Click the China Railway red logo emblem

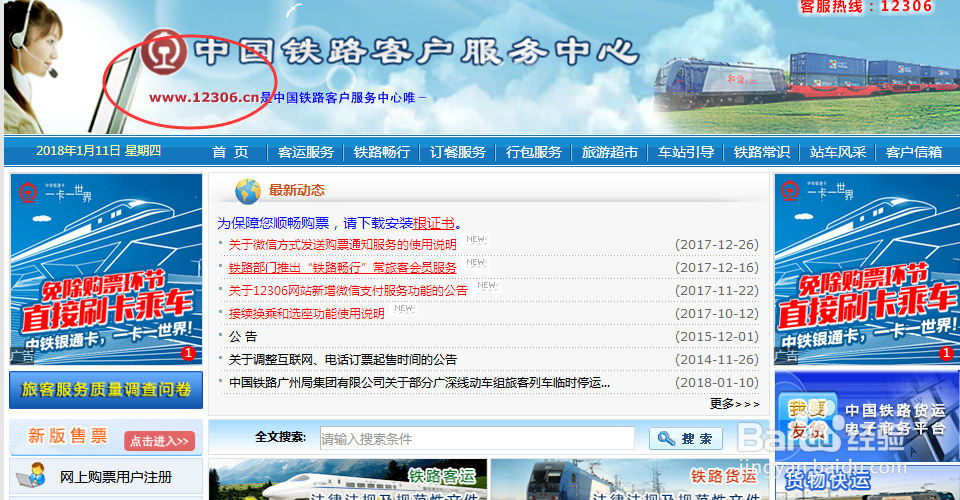tap(163, 51)
